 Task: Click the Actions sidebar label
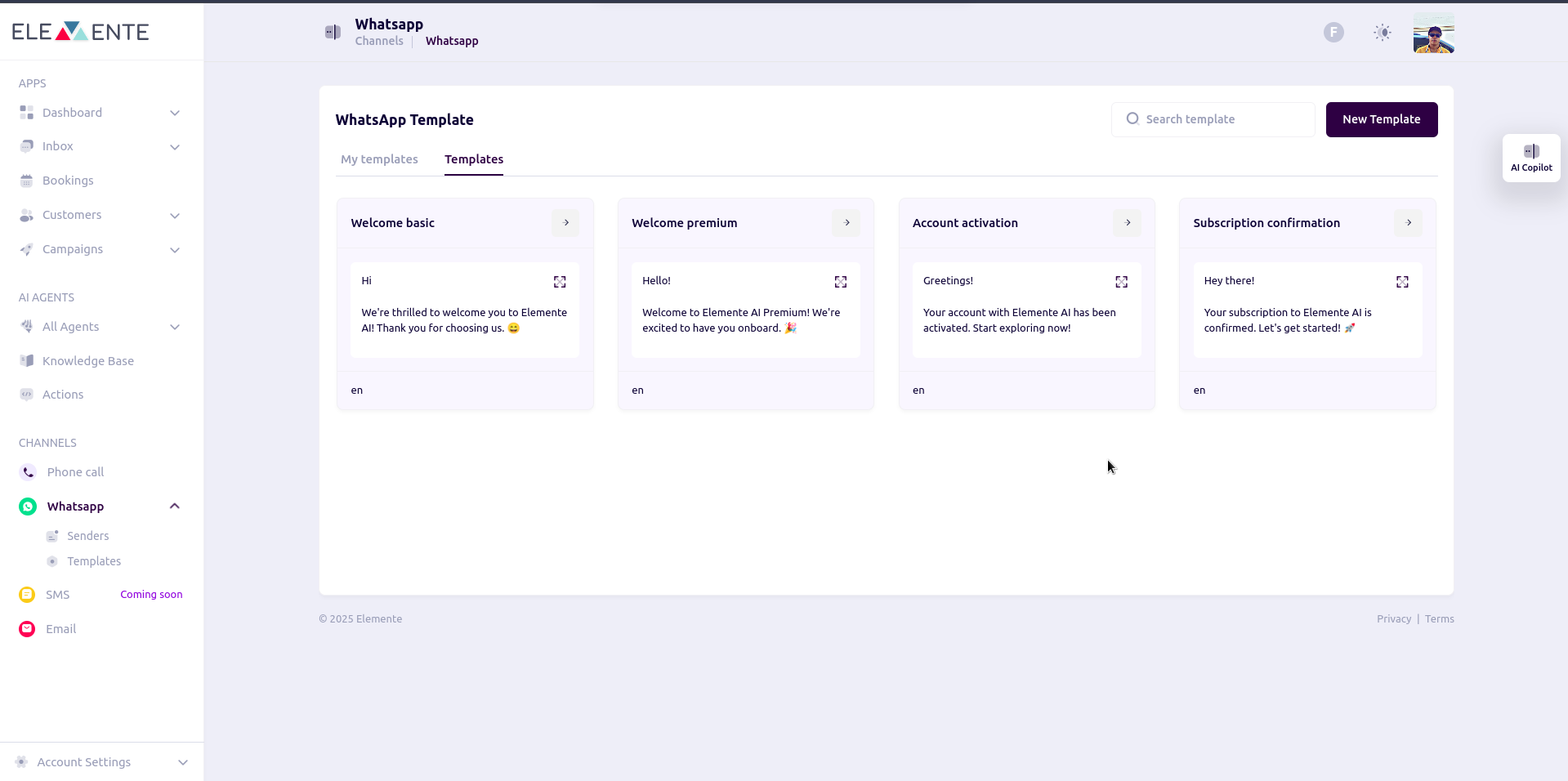(63, 395)
